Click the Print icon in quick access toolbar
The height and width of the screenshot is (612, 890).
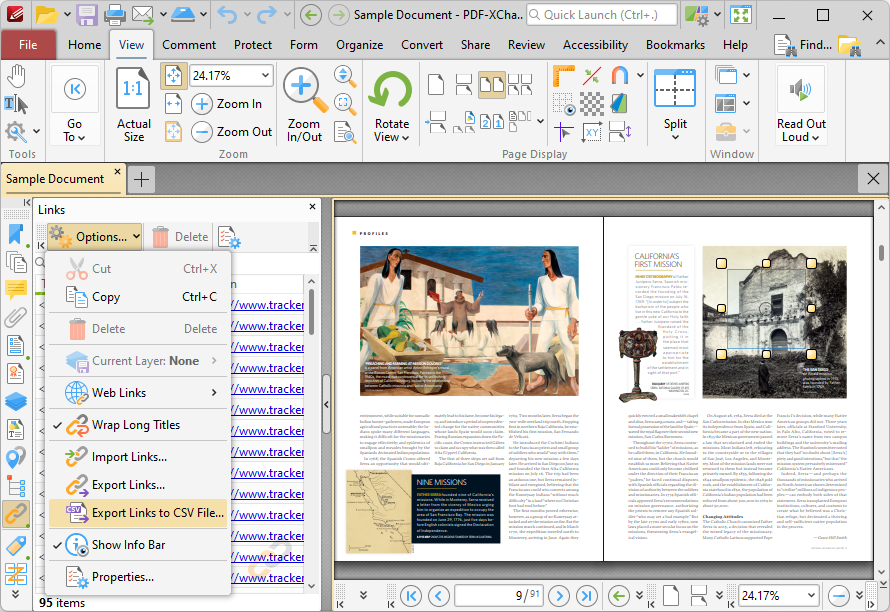tap(115, 15)
